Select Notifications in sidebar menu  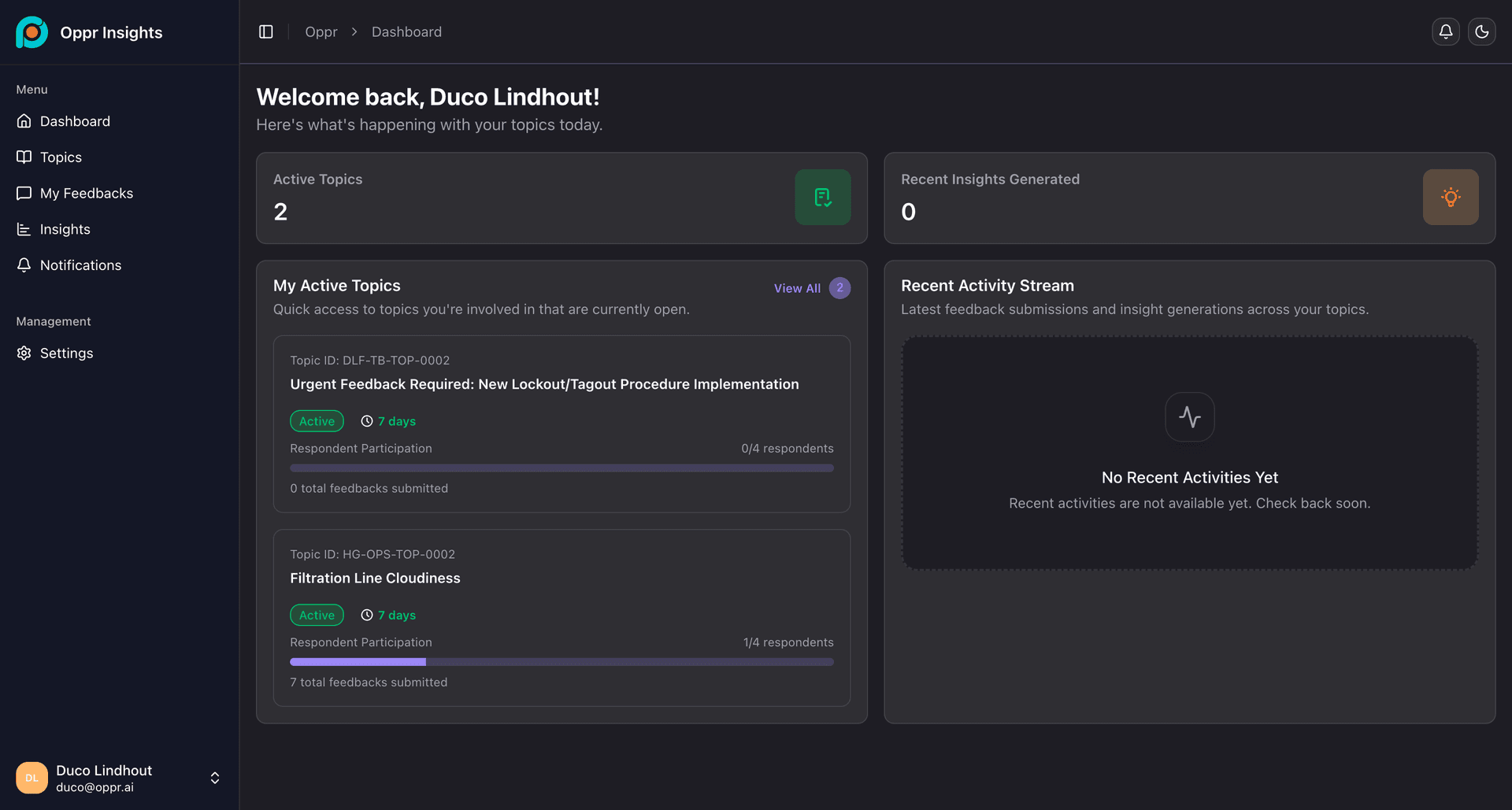[119, 265]
